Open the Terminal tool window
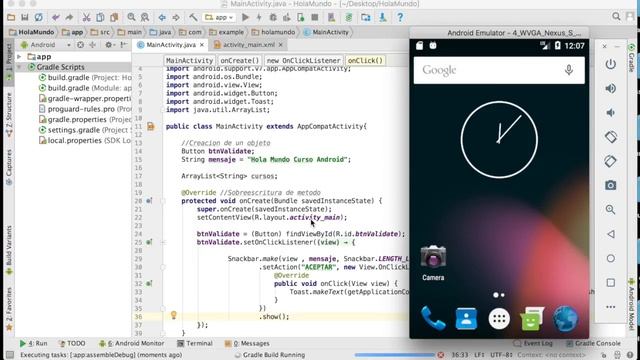Viewport: 640px width, 360px height. coord(195,344)
